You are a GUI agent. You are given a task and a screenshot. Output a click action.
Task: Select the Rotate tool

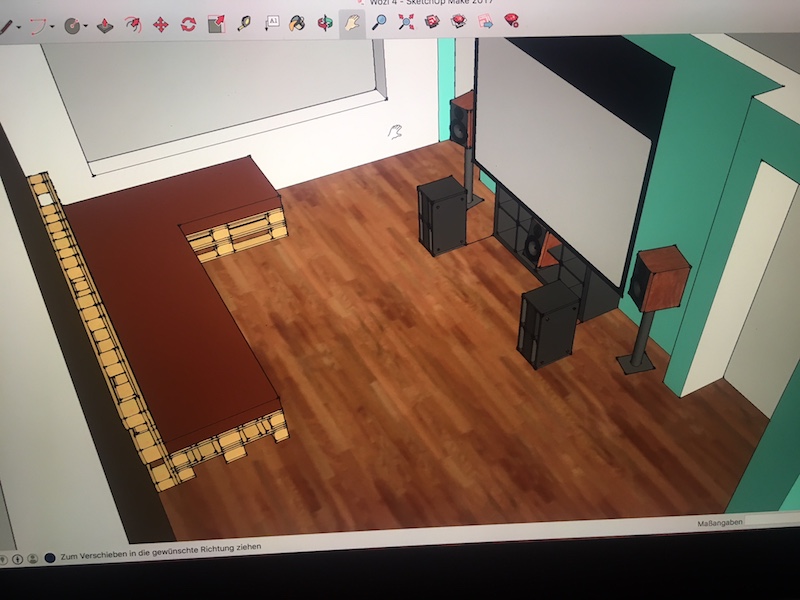pyautogui.click(x=188, y=24)
